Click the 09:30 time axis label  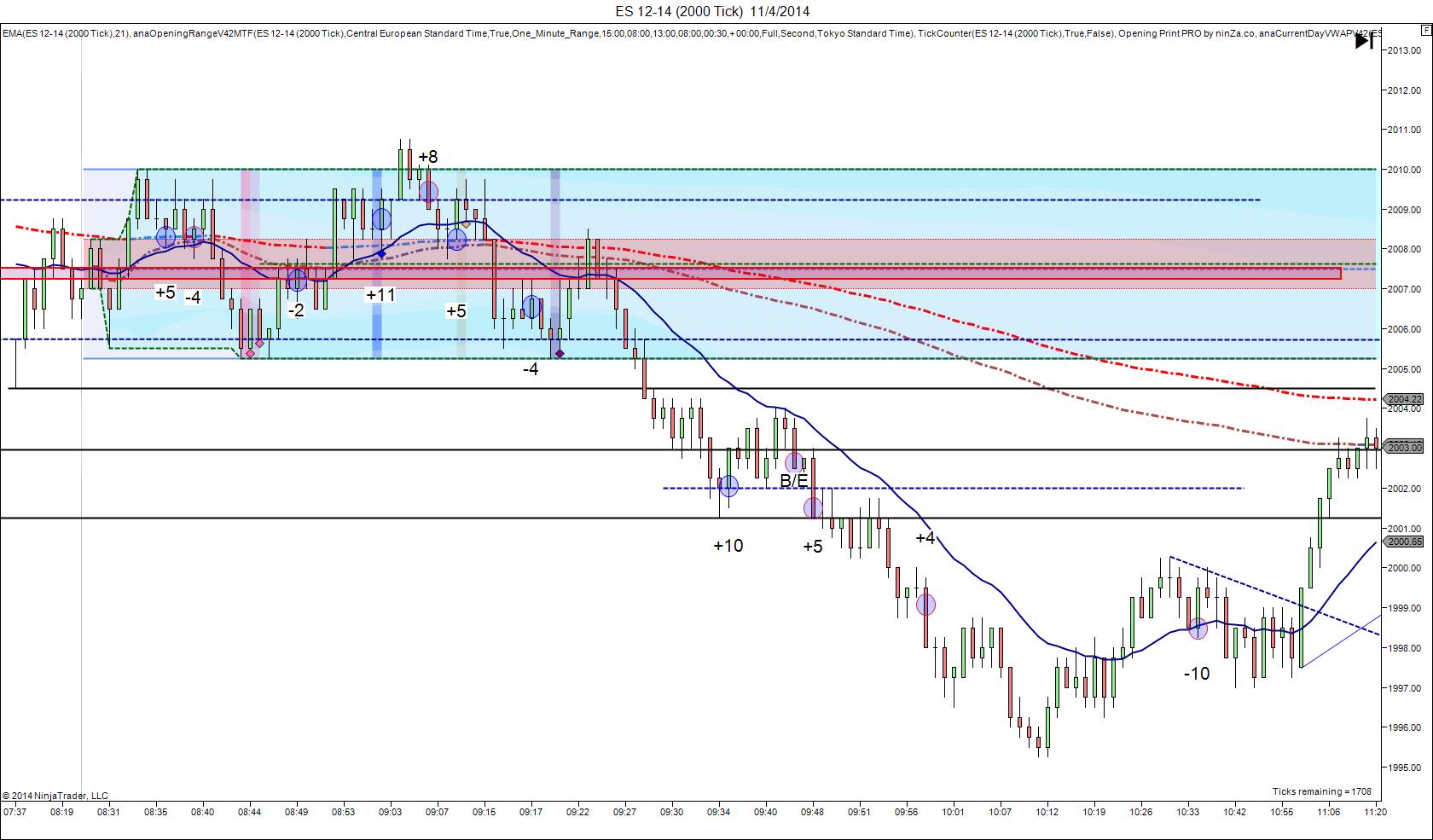click(672, 812)
